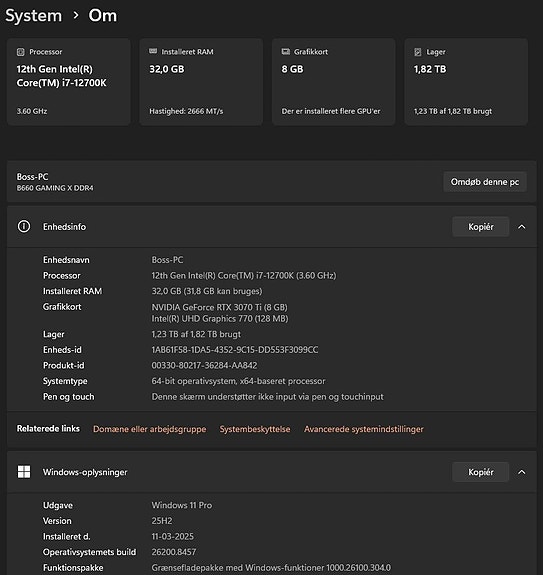
Task: Go back to System in breadcrumb
Action: click(x=34, y=16)
